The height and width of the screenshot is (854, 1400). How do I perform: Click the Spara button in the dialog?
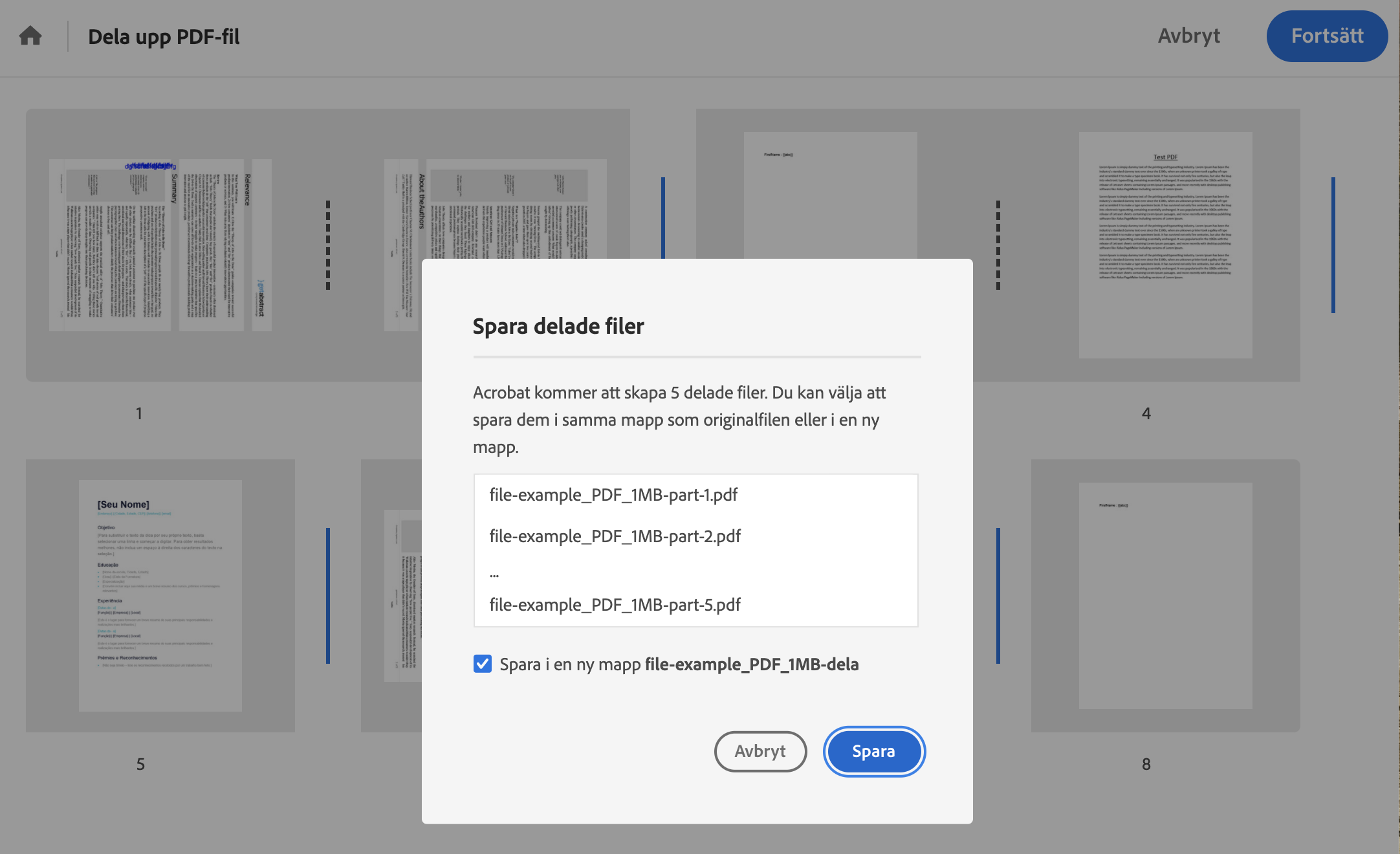(873, 751)
